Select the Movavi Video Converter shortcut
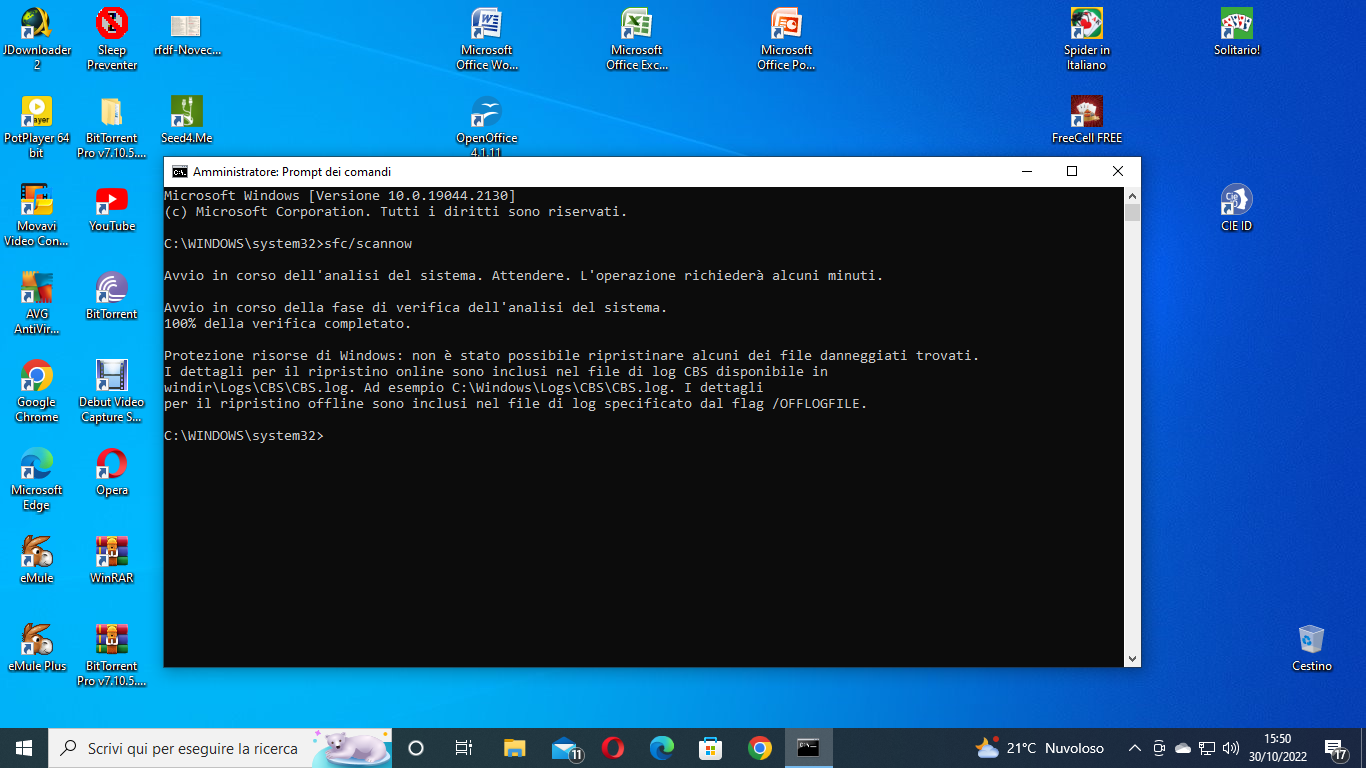Image resolution: width=1366 pixels, height=768 pixels. [37, 214]
